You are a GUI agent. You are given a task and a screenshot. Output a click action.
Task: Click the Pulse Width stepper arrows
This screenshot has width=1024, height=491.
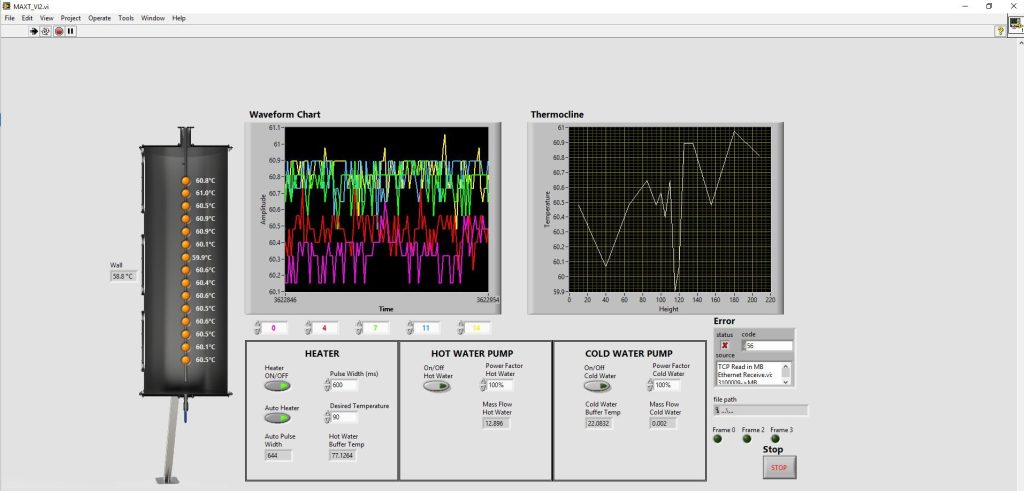coord(327,385)
